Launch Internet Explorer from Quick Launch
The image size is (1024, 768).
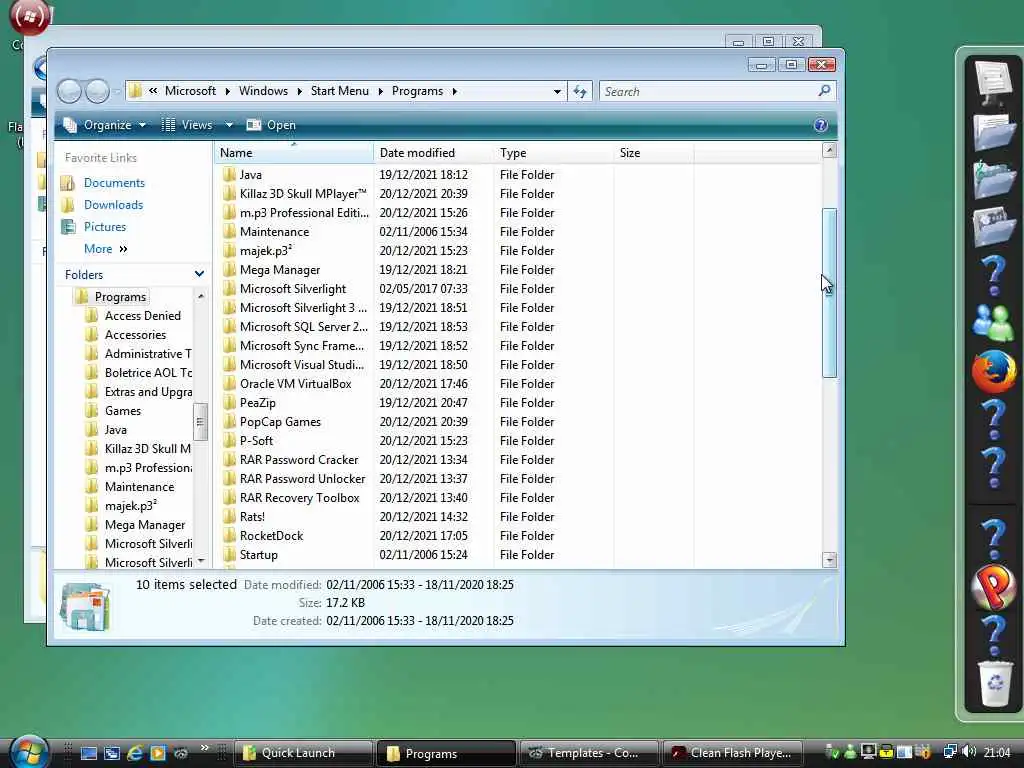135,753
